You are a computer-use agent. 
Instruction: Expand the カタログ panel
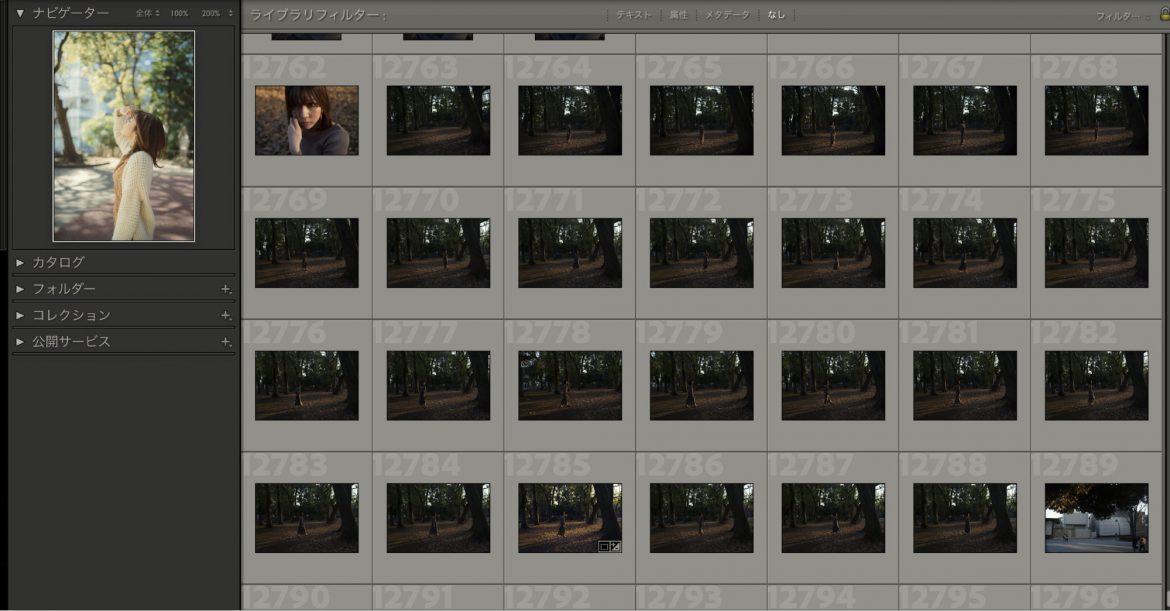point(20,263)
